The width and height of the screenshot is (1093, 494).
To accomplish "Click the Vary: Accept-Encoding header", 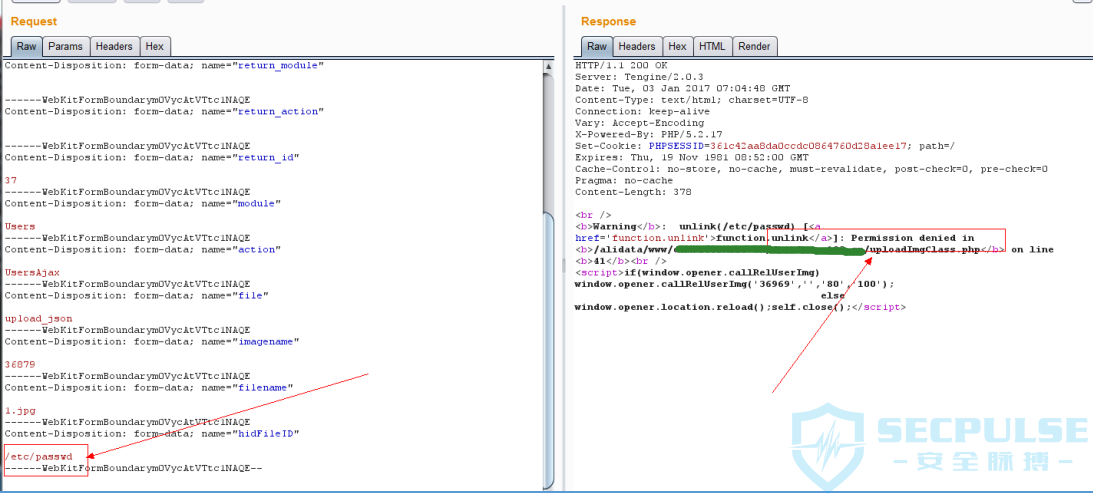I will (x=642, y=123).
